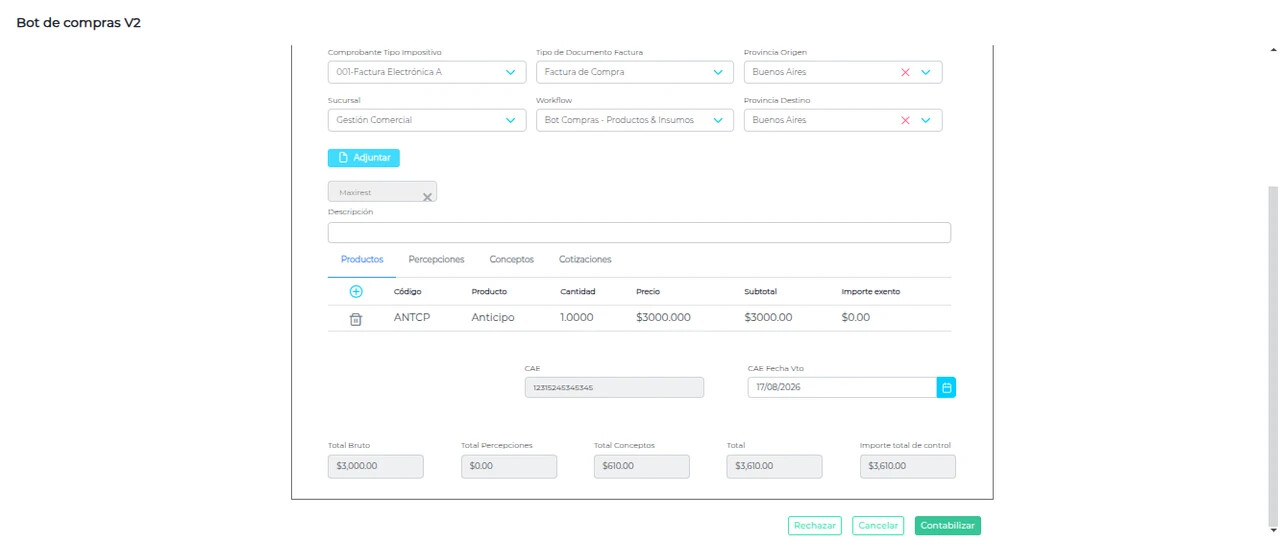Click the Cantidad column header
The width and height of the screenshot is (1280, 544).
coord(578,292)
